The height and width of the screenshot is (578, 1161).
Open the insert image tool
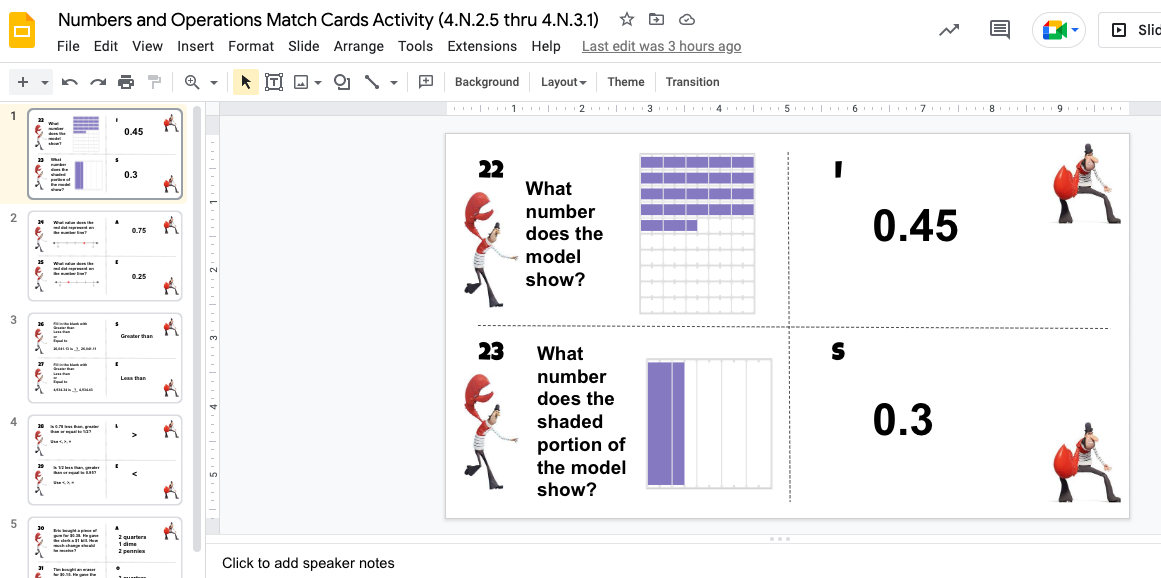pyautogui.click(x=303, y=81)
